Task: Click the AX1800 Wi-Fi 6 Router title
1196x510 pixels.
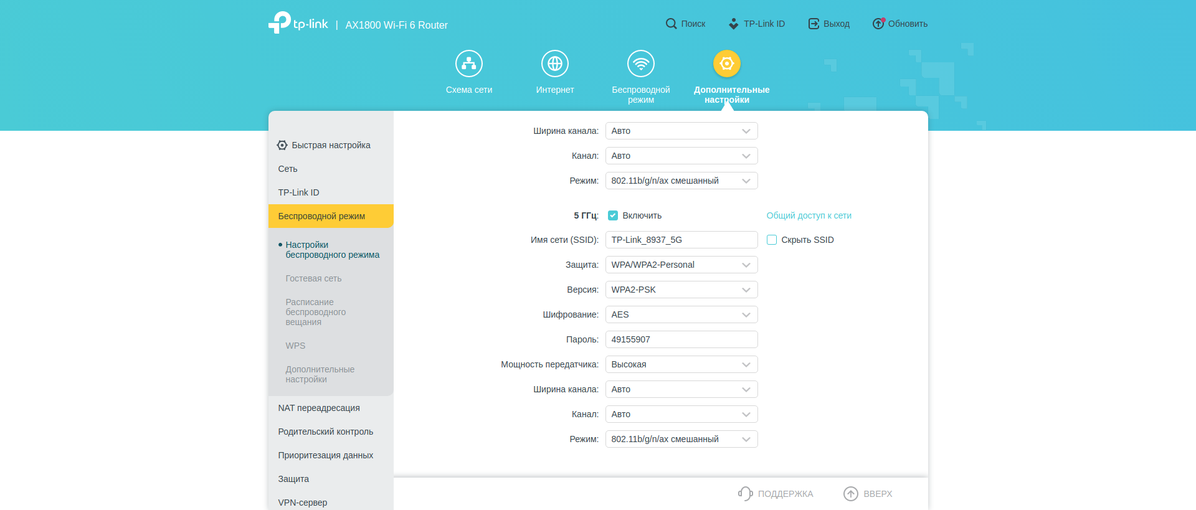Action: tap(397, 25)
